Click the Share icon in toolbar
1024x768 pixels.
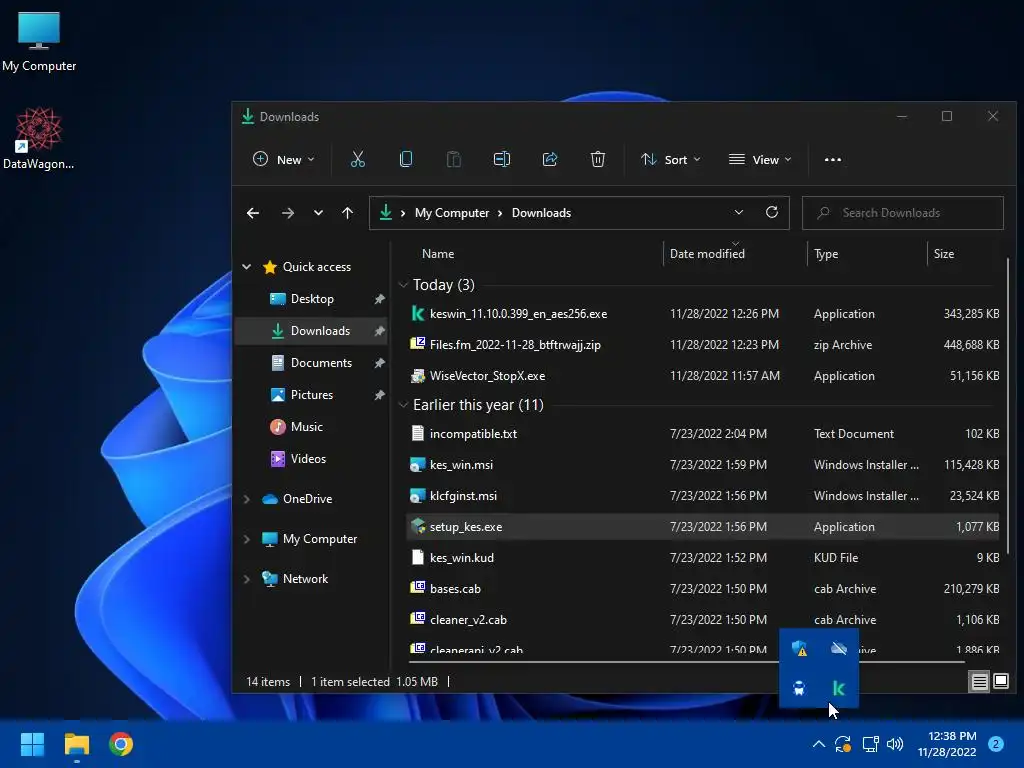click(550, 159)
